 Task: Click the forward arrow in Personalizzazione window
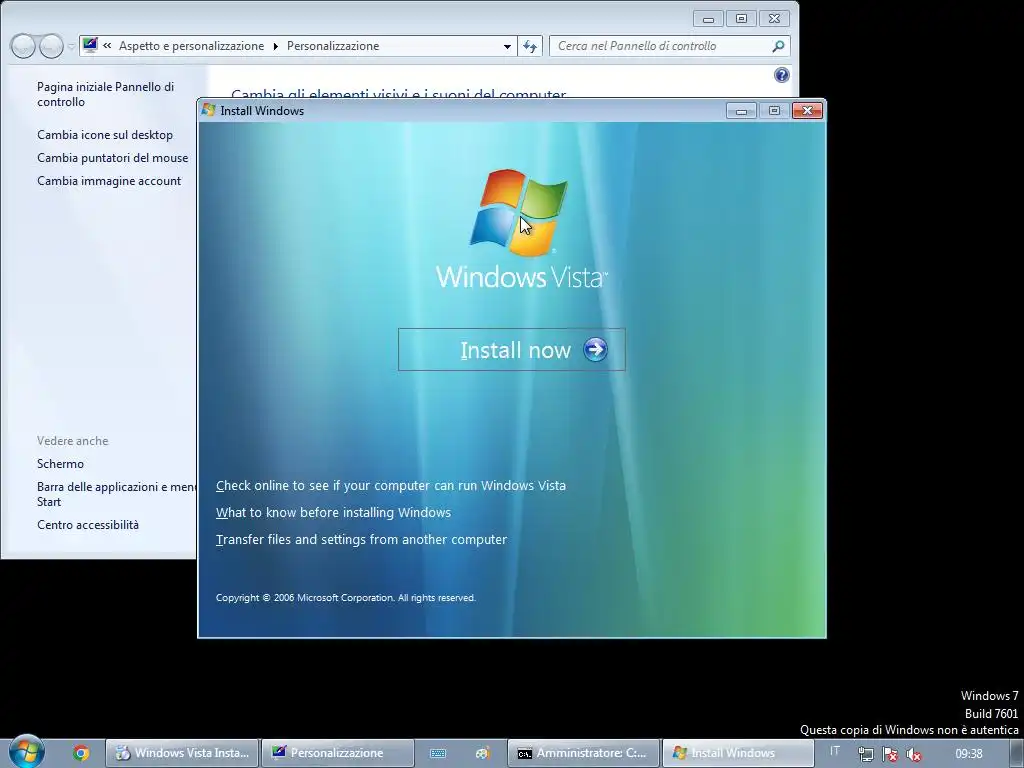pos(51,46)
